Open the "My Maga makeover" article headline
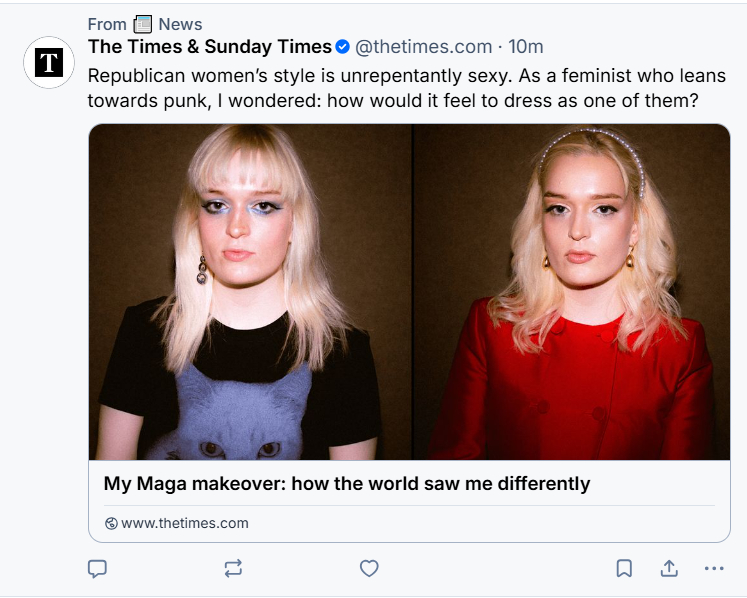 click(347, 484)
